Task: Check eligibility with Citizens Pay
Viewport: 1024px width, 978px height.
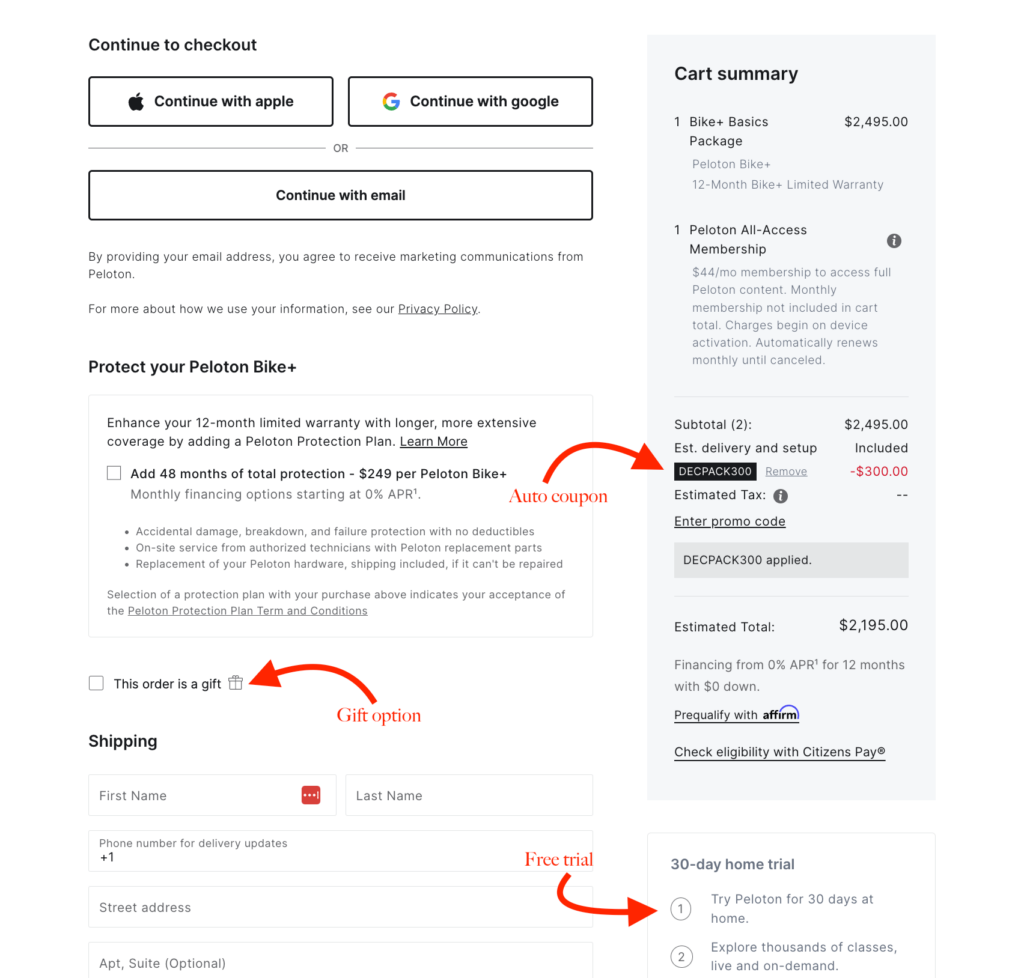Action: (779, 752)
